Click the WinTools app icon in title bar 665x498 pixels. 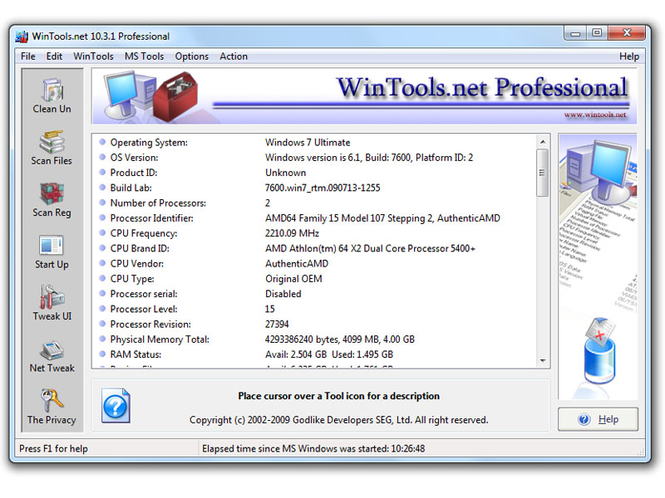pyautogui.click(x=22, y=36)
